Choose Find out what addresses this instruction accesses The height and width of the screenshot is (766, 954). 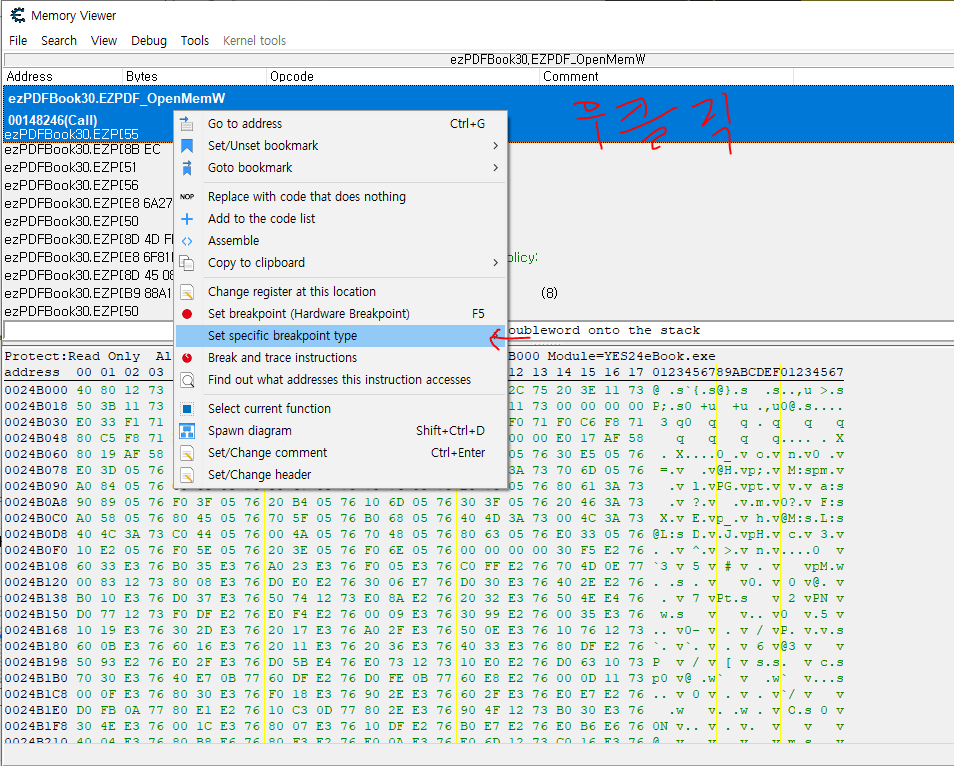coord(341,380)
